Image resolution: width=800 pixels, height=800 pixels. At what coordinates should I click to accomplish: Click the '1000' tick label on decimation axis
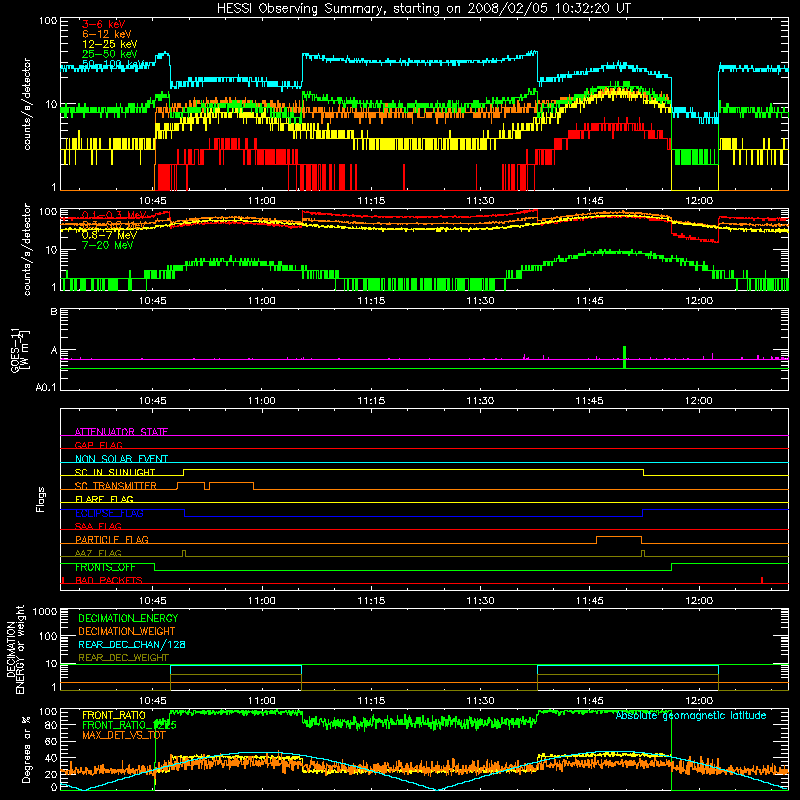[x=45, y=611]
